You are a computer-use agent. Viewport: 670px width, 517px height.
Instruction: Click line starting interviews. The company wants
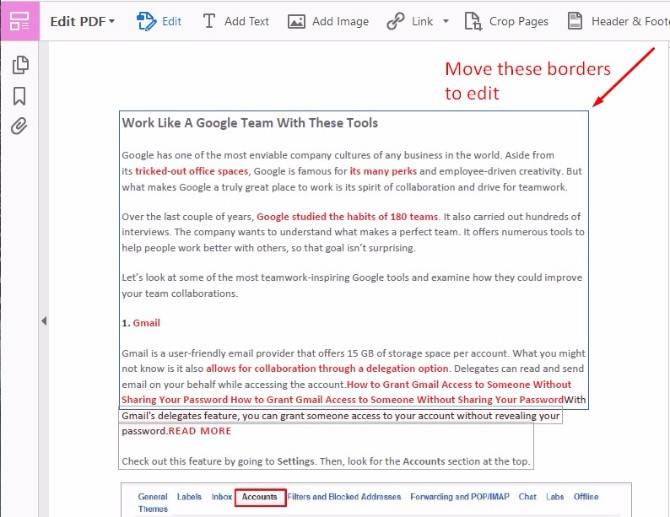(x=353, y=232)
